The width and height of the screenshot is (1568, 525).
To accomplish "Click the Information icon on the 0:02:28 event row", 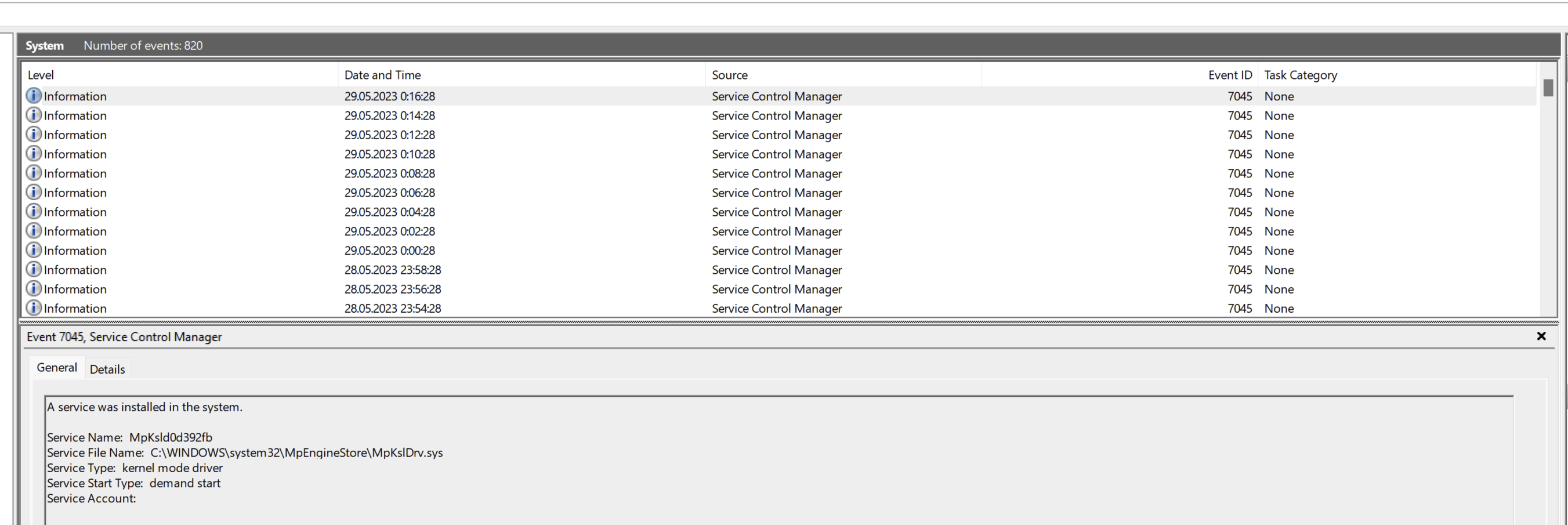I will pyautogui.click(x=34, y=231).
